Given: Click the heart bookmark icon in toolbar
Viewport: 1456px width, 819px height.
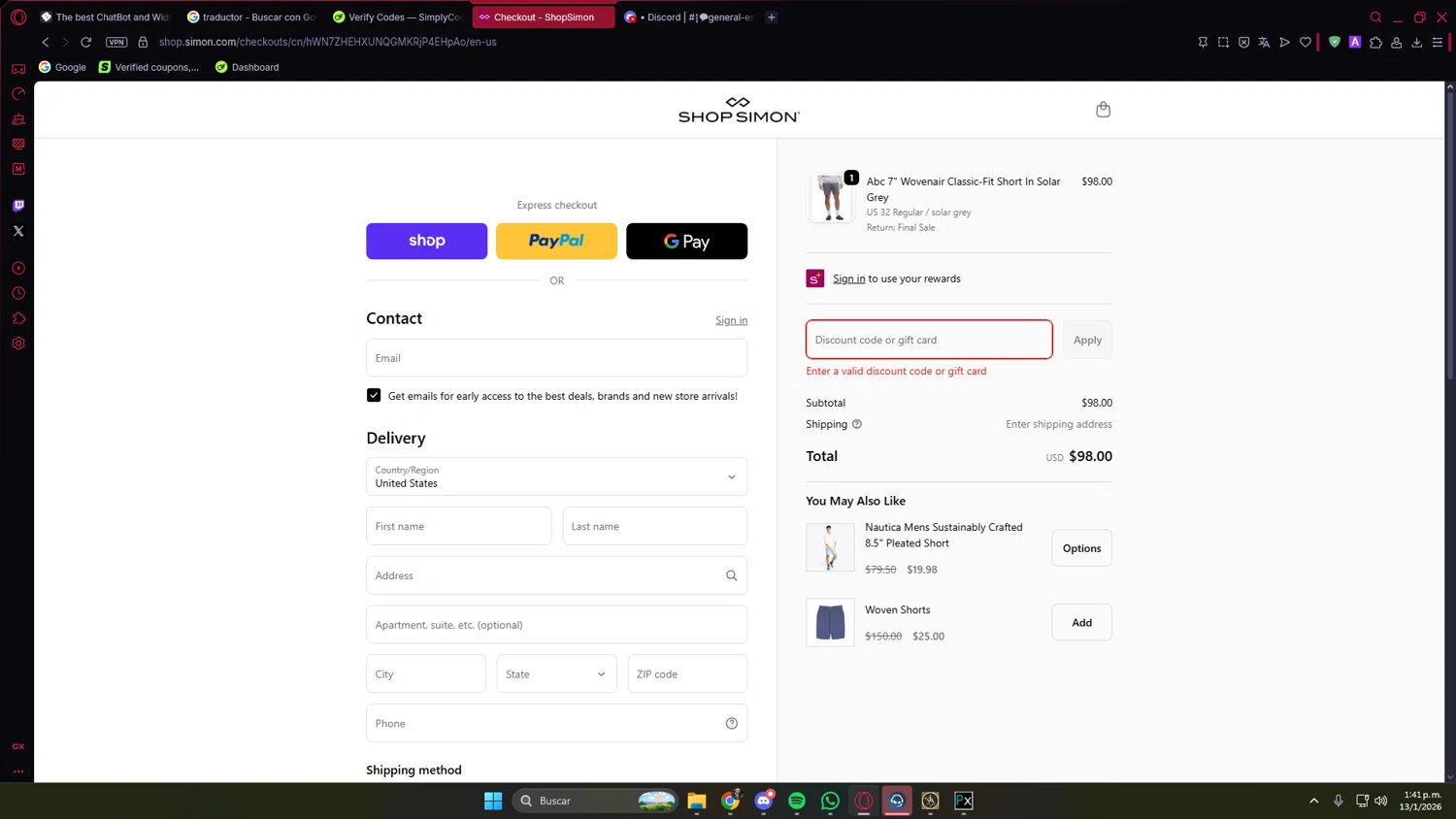Looking at the screenshot, I should (x=1305, y=42).
